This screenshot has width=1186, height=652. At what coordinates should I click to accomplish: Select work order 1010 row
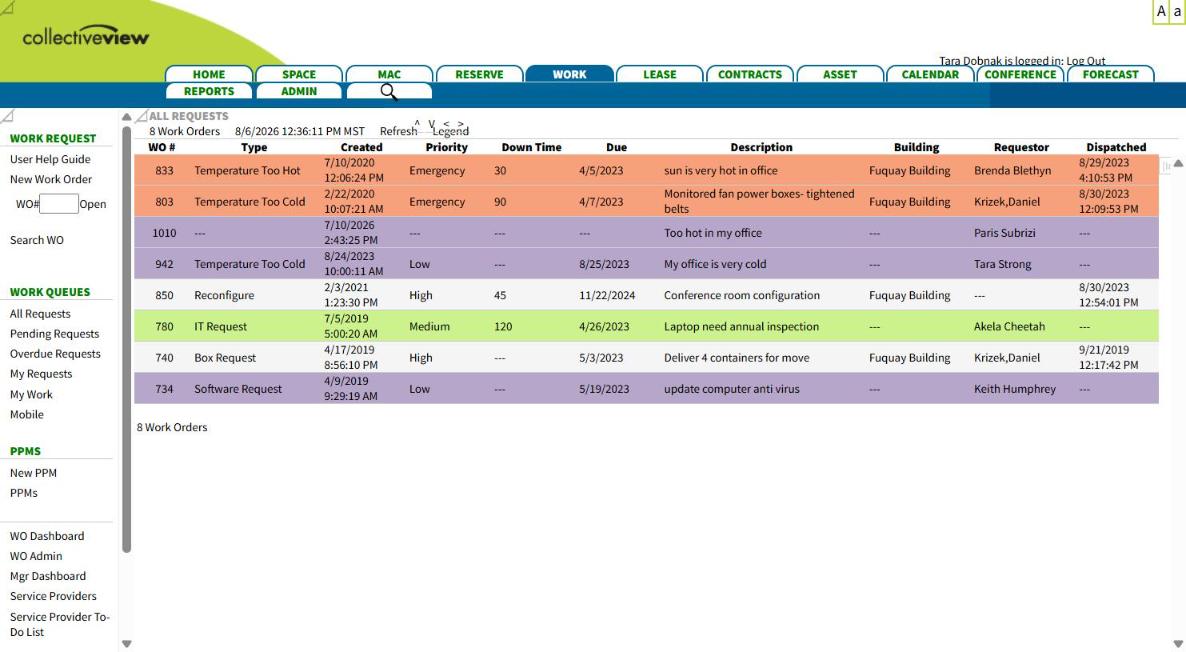coord(646,233)
